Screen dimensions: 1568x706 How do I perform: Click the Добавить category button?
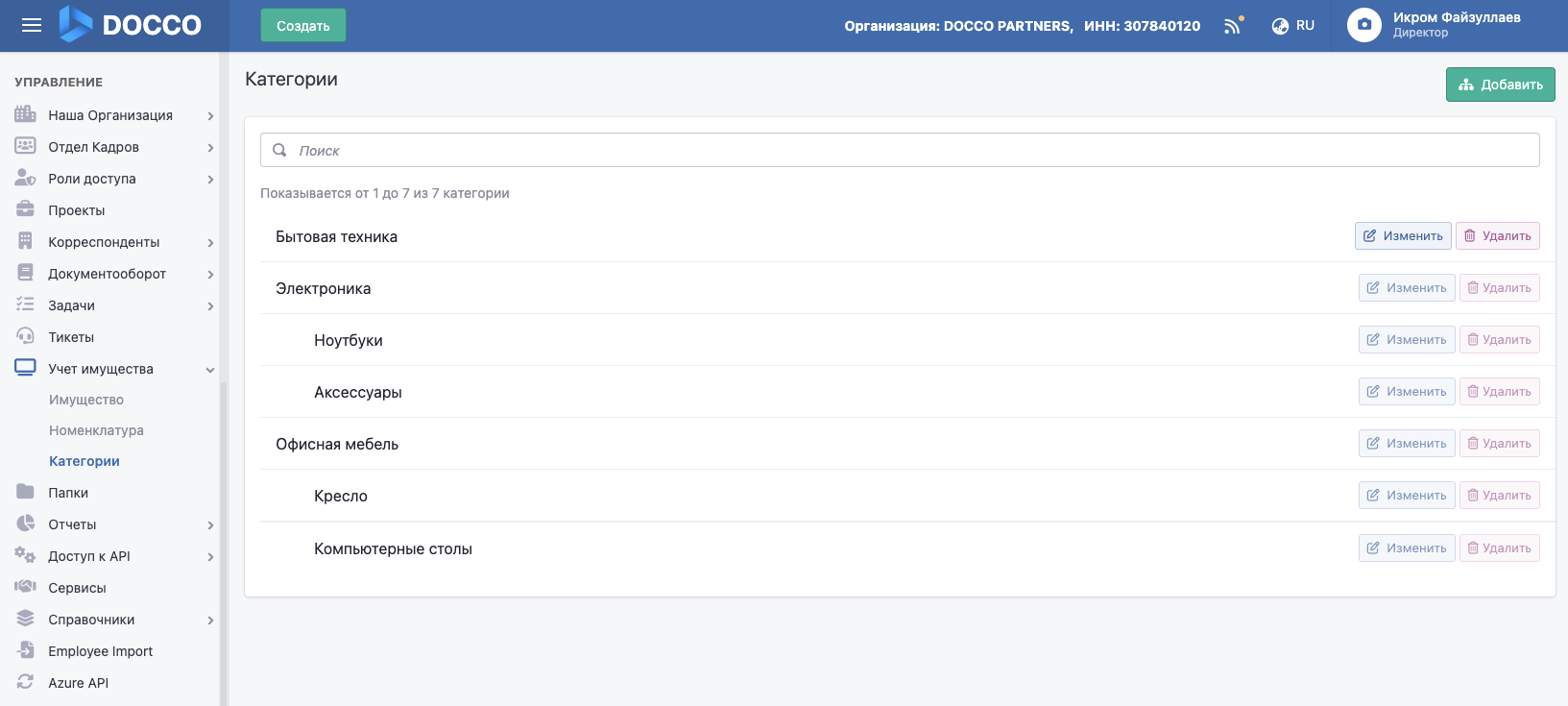(x=1500, y=85)
